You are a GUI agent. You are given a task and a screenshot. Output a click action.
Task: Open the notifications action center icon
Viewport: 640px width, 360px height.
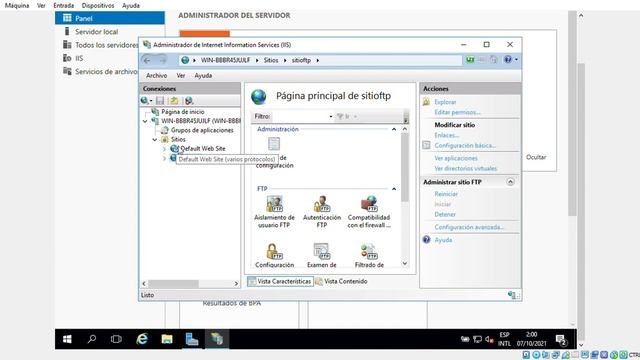click(x=561, y=339)
